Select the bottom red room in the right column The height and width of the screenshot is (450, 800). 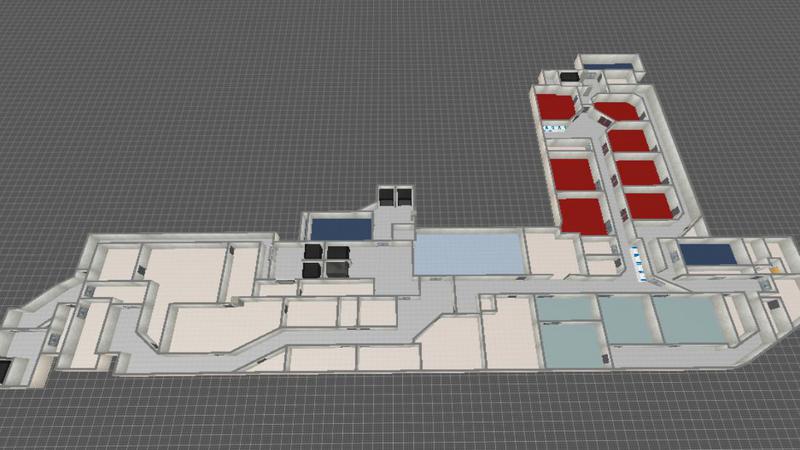(648, 205)
